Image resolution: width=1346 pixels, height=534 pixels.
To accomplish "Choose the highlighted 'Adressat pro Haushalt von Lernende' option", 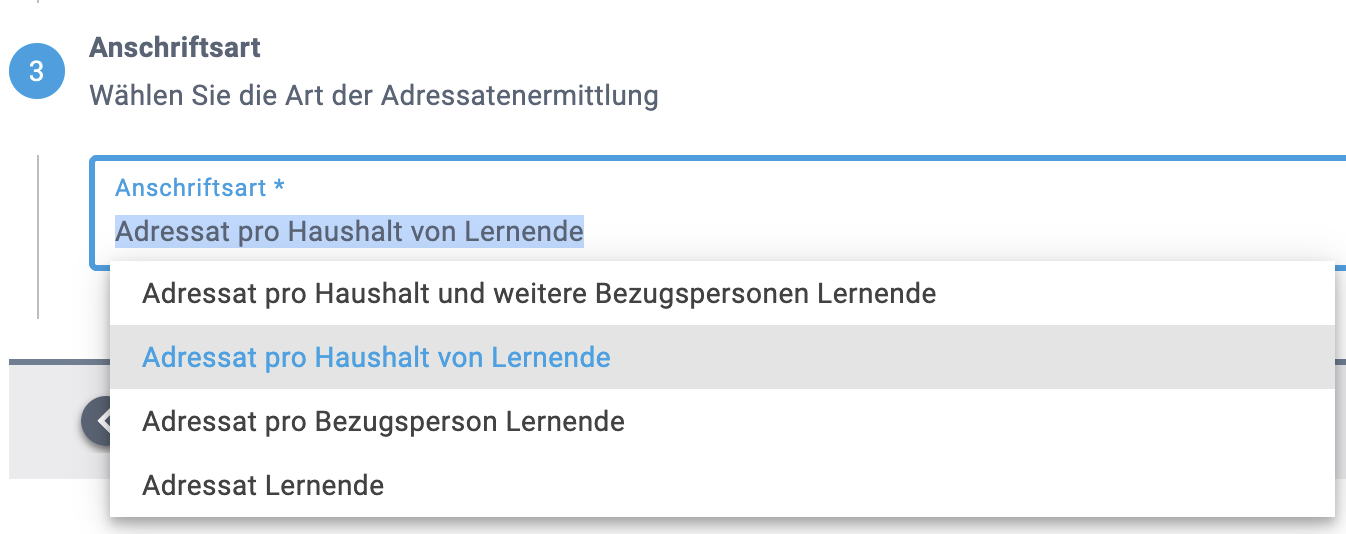I will point(376,357).
